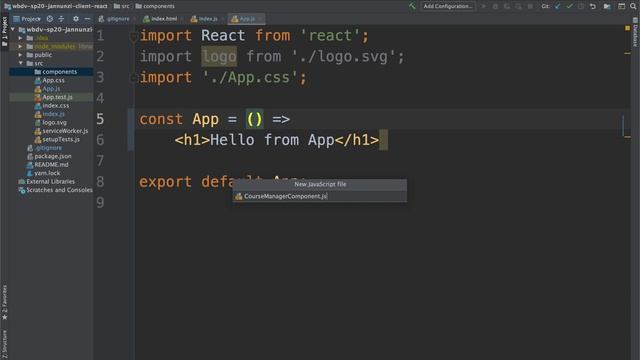Click the collapse all icon in Project panel
The image size is (640, 360).
[x=61, y=19]
